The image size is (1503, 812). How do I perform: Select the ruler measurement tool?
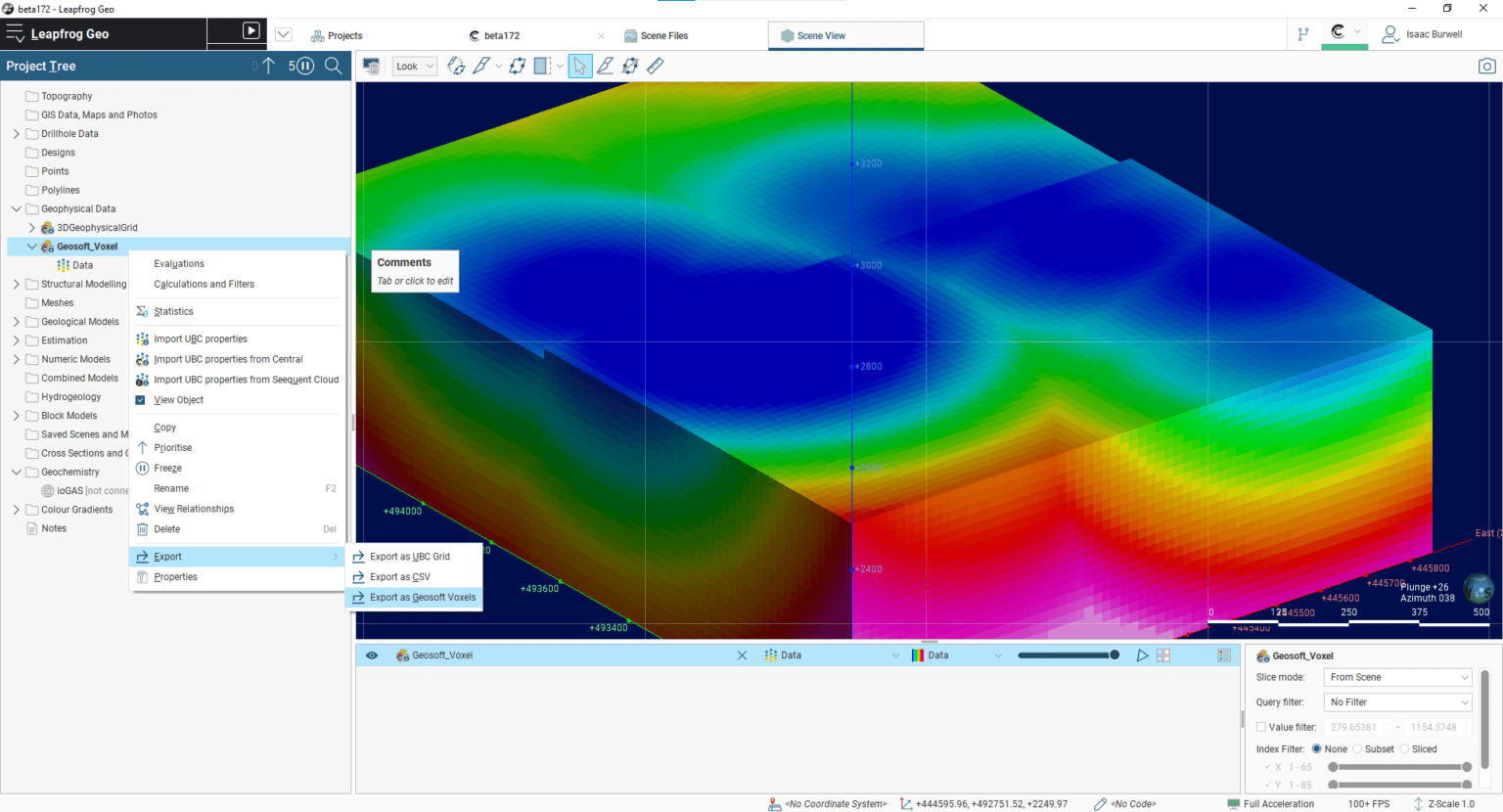click(656, 66)
